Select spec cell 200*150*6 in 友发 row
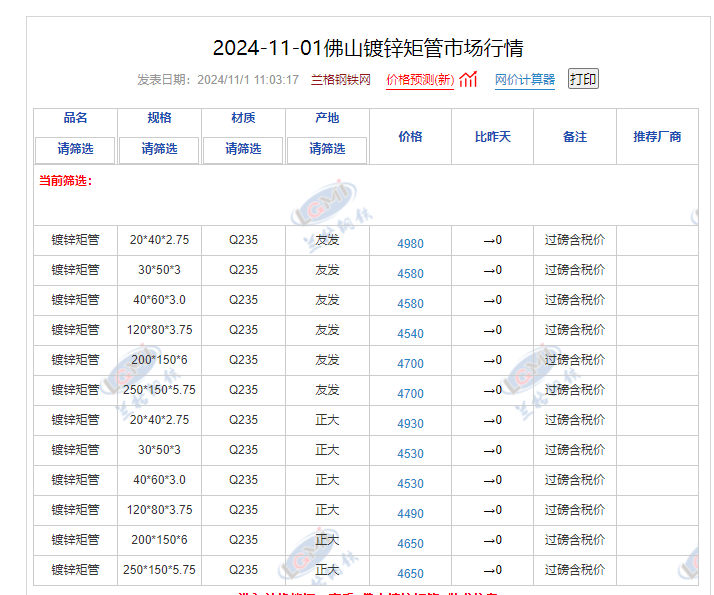Image resolution: width=714 pixels, height=595 pixels. click(159, 360)
